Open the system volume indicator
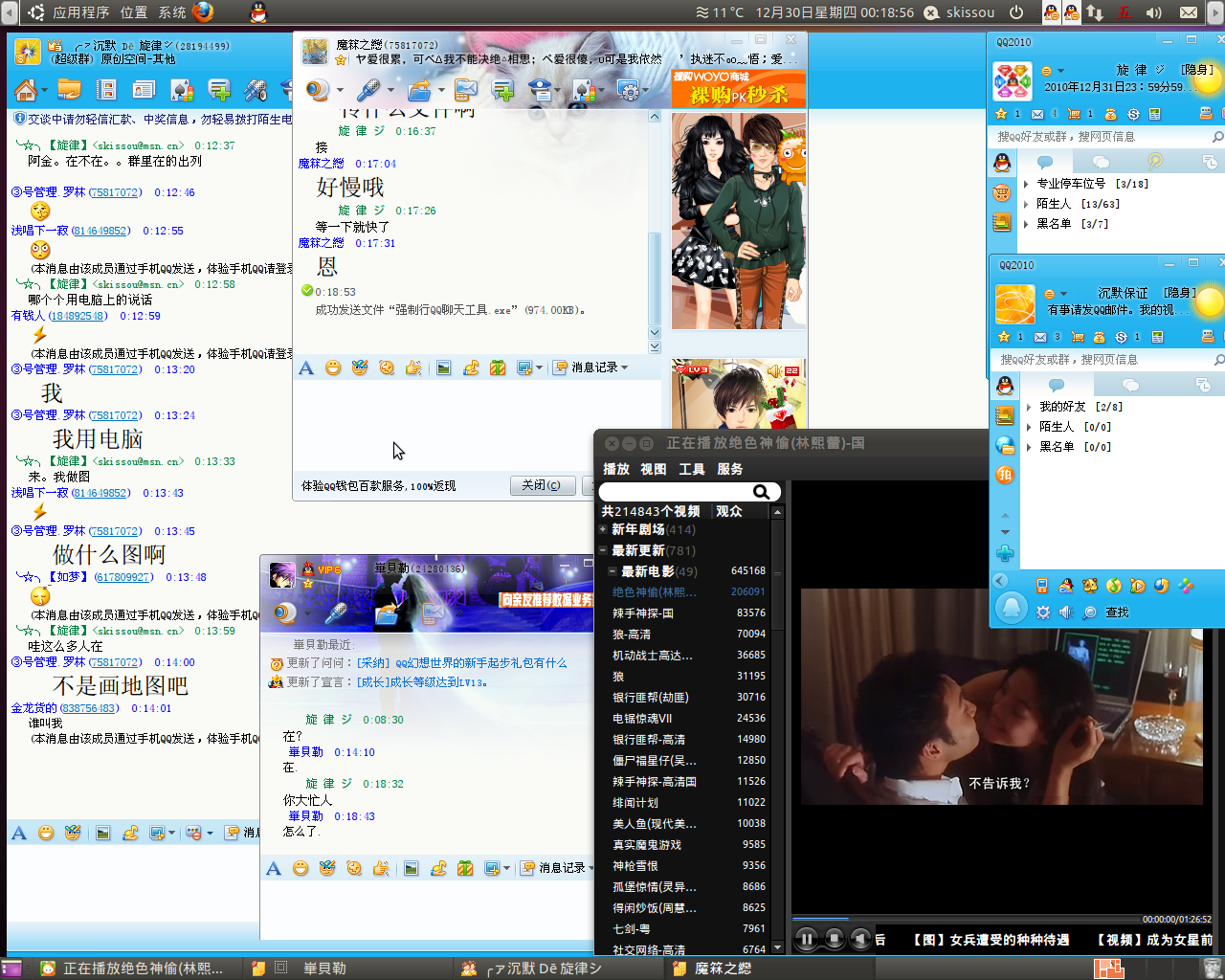The height and width of the screenshot is (980, 1225). [1153, 12]
